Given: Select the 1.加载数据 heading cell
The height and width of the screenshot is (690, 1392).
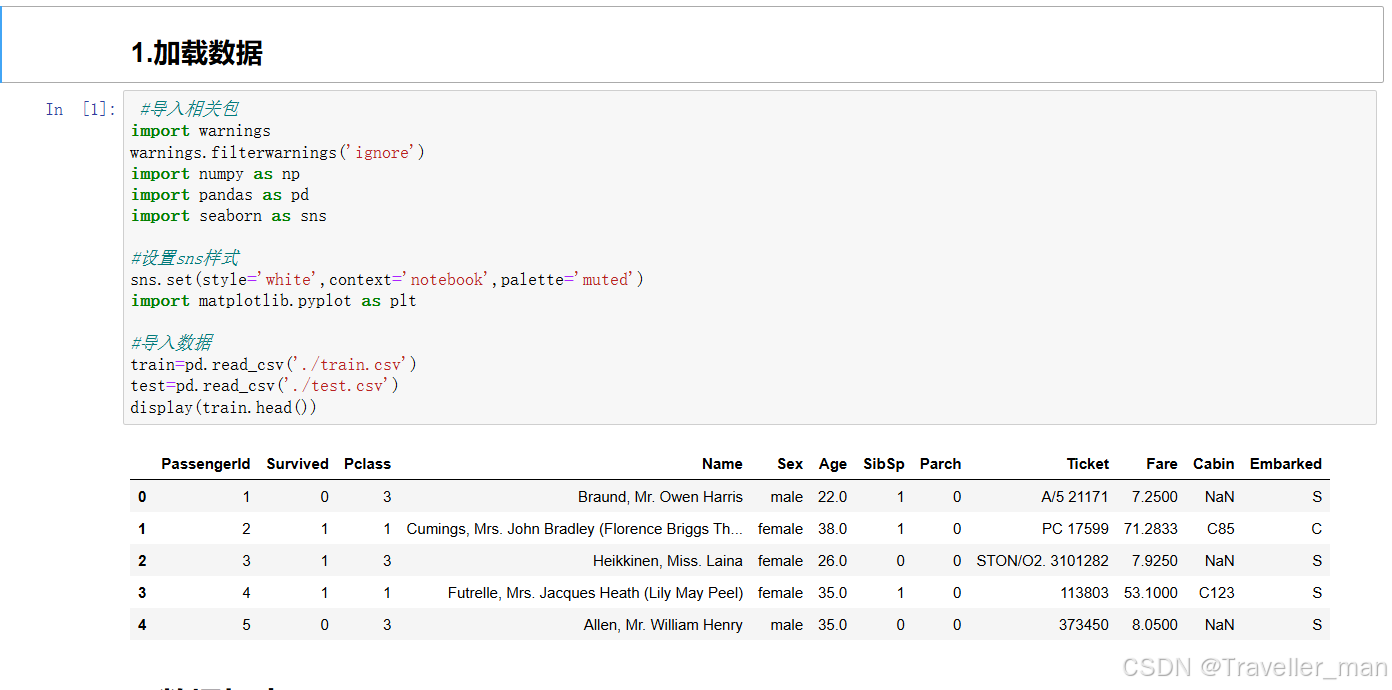Looking at the screenshot, I should pos(694,45).
